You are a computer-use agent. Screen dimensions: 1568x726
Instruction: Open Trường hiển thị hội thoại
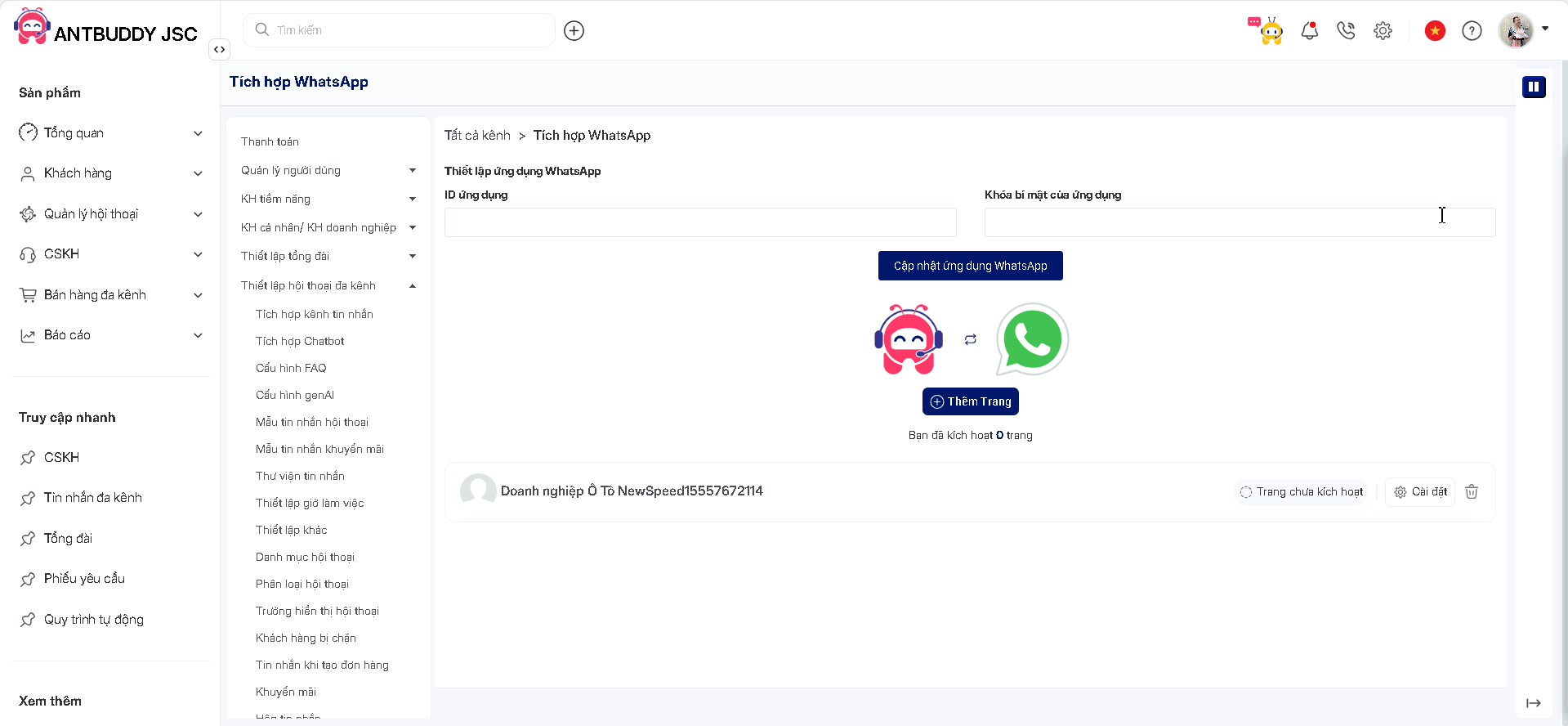click(317, 611)
